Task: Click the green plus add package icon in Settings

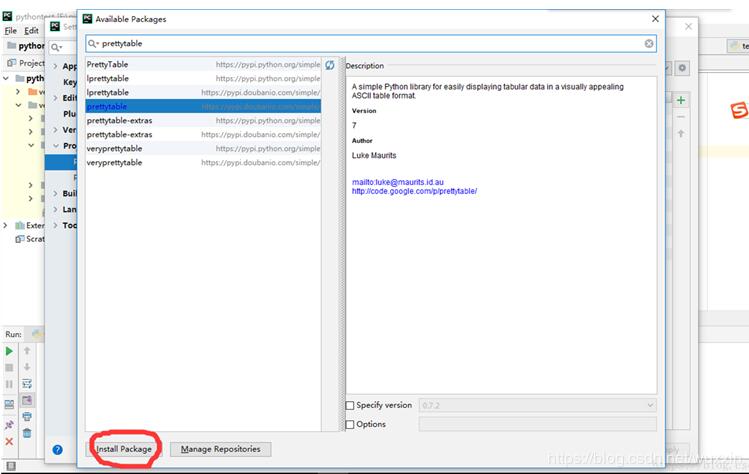Action: coord(681,100)
